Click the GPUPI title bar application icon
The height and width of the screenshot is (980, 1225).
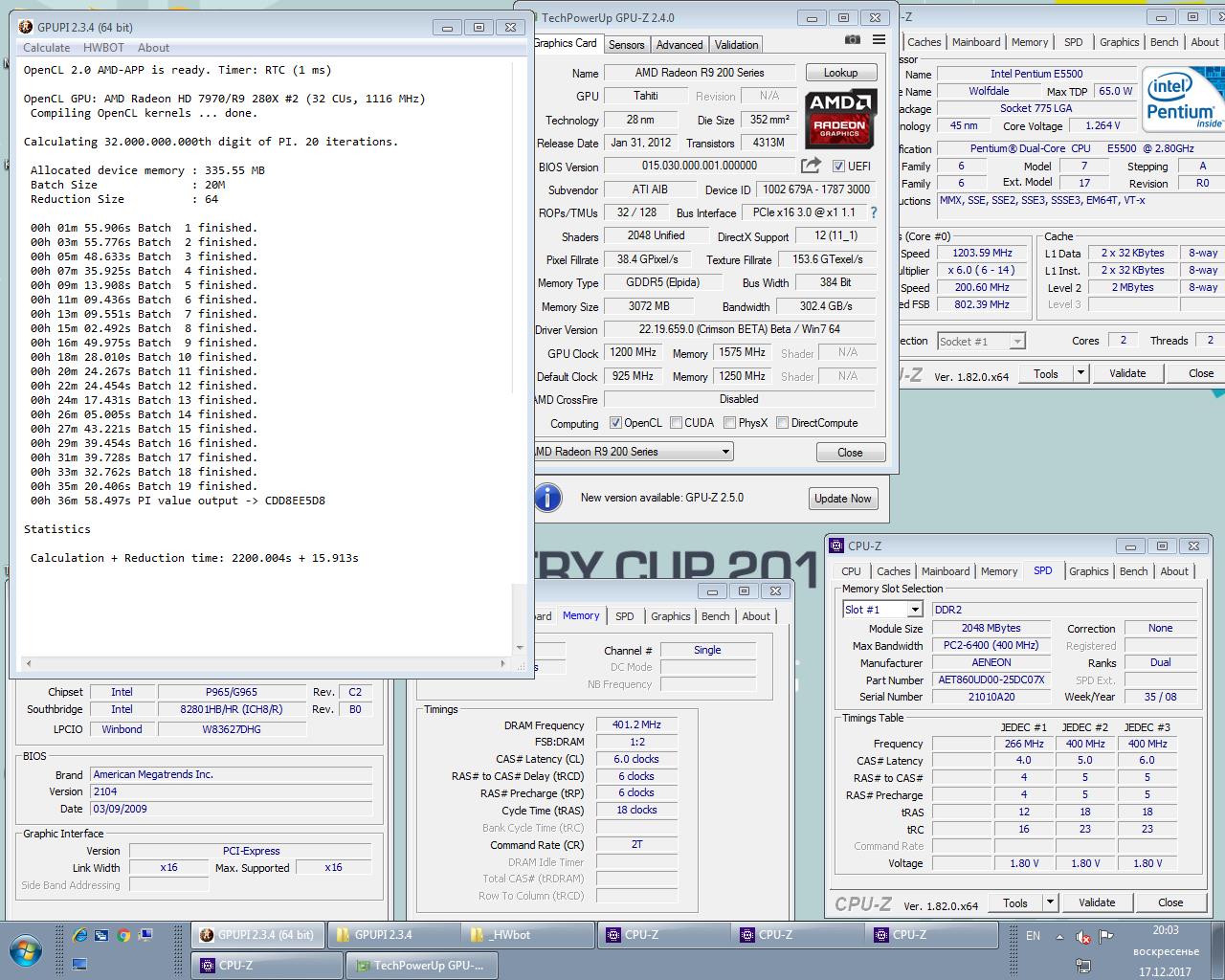coord(25,27)
